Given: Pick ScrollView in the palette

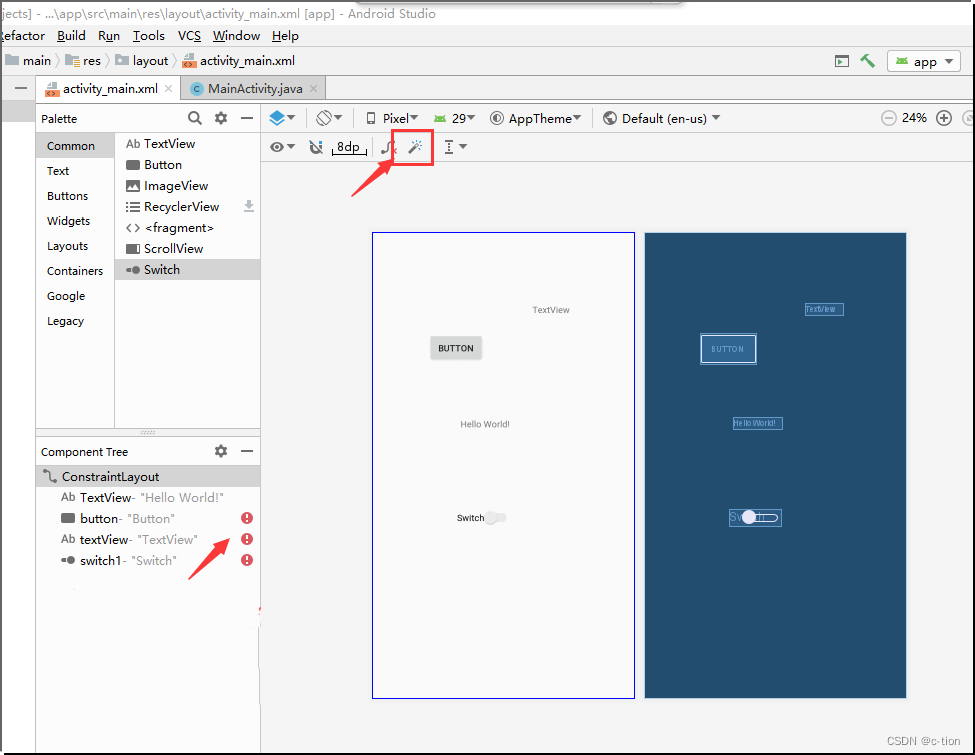Looking at the screenshot, I should tap(187, 249).
